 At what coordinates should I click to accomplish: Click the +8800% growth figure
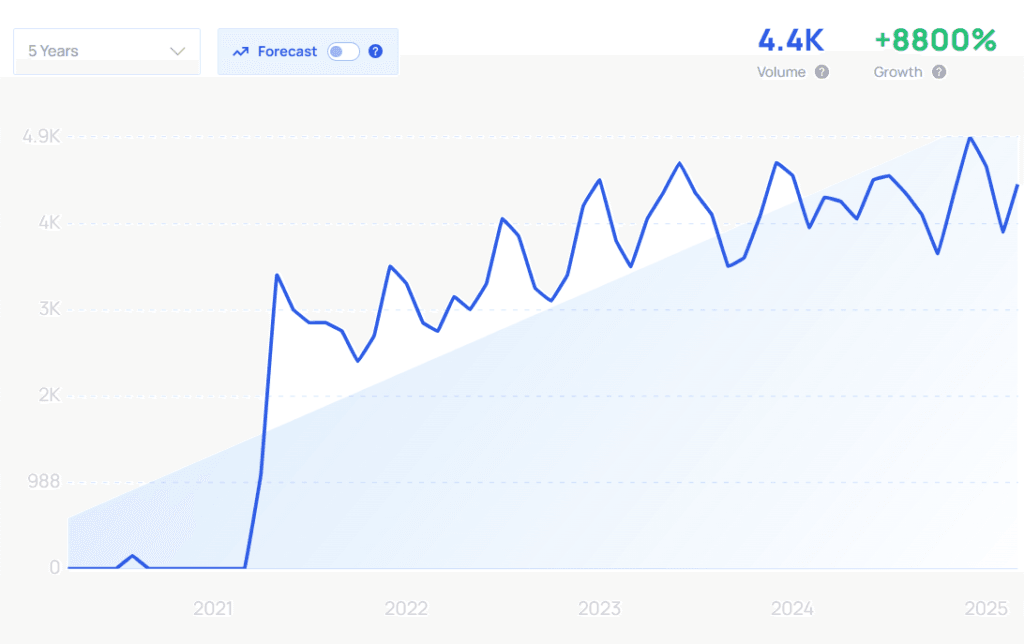935,40
